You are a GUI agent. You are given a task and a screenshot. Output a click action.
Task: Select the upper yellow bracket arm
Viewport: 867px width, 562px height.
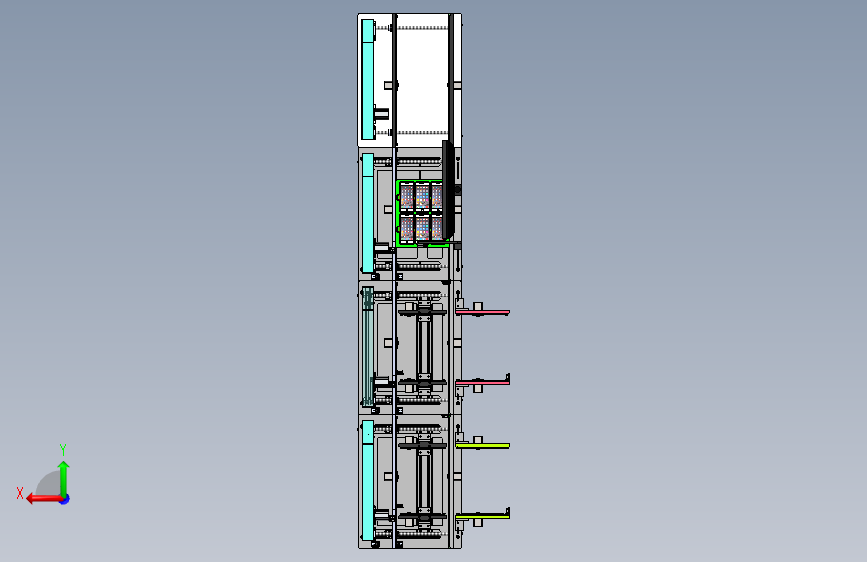point(483,445)
